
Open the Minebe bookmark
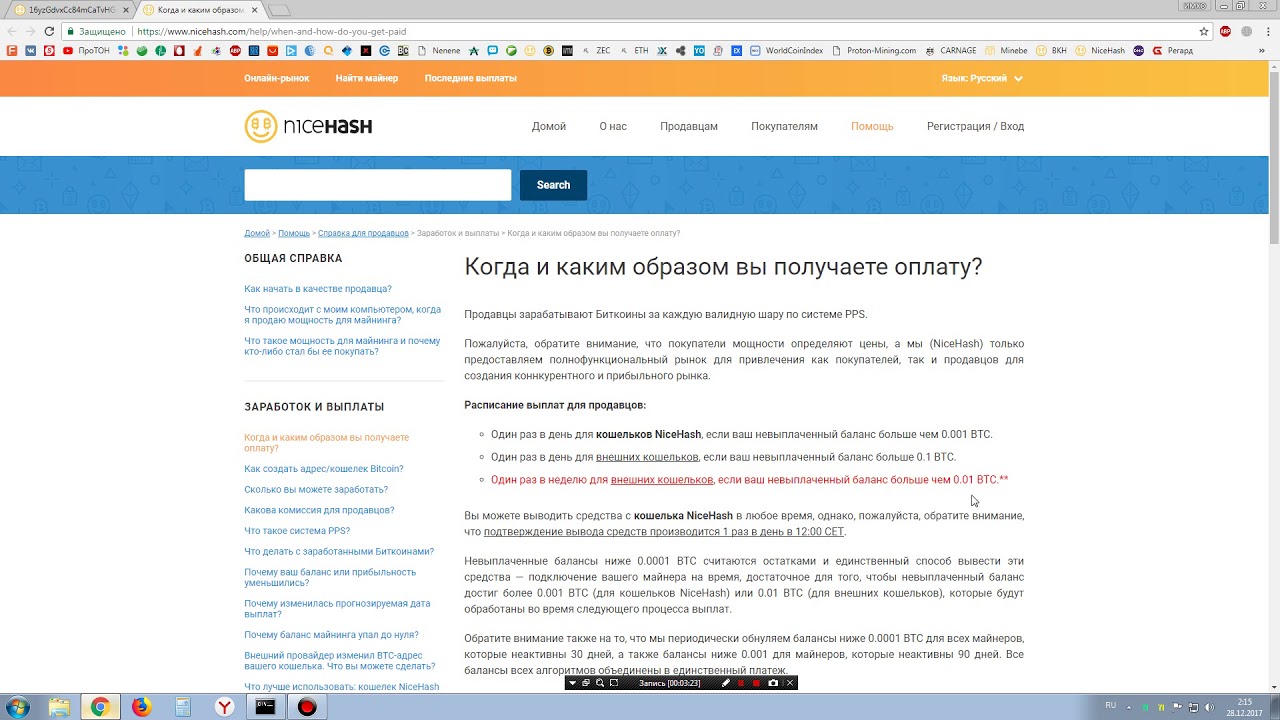1006,50
